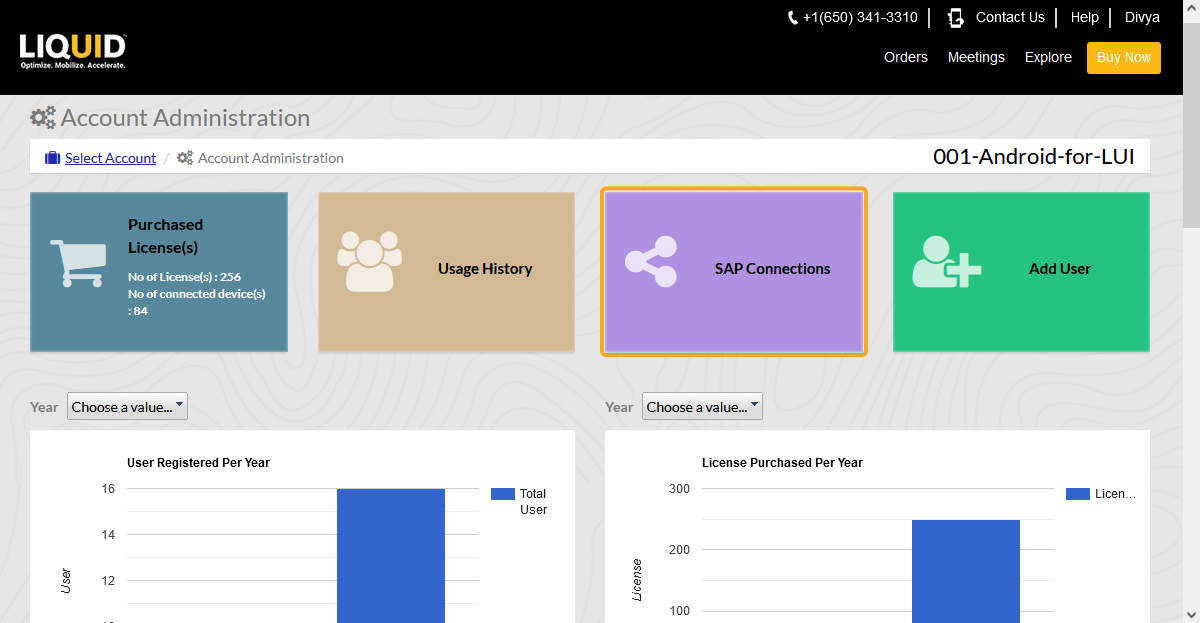The image size is (1200, 623).
Task: Click the scrollbar up arrow
Action: pyautogui.click(x=1191, y=8)
